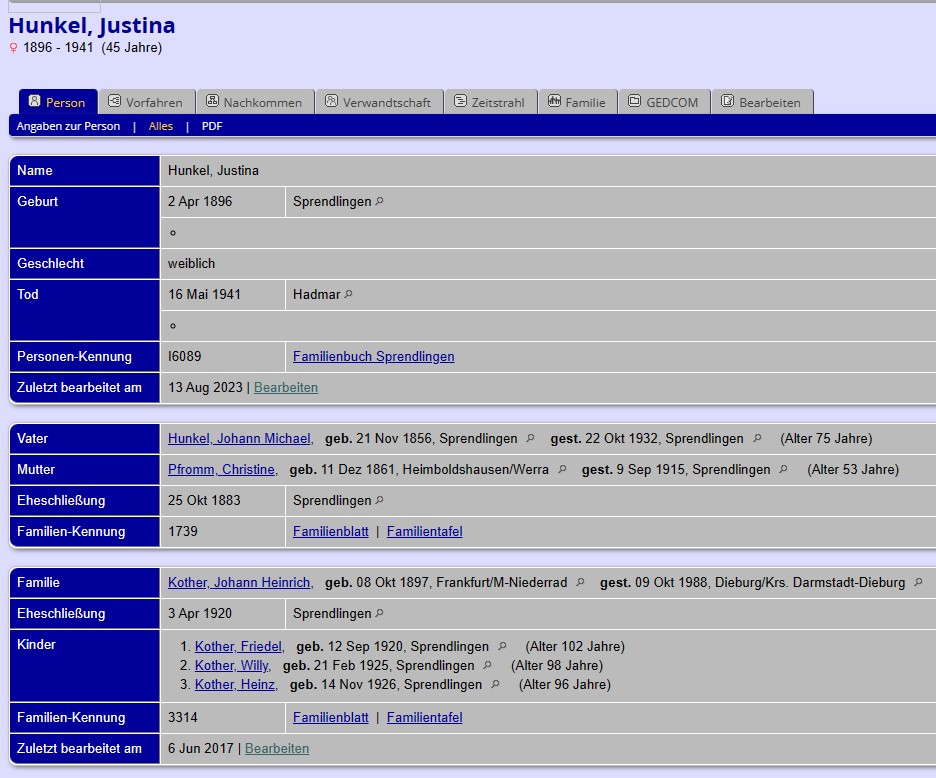
Task: Open Familientafel for family 3314
Action: pyautogui.click(x=424, y=718)
